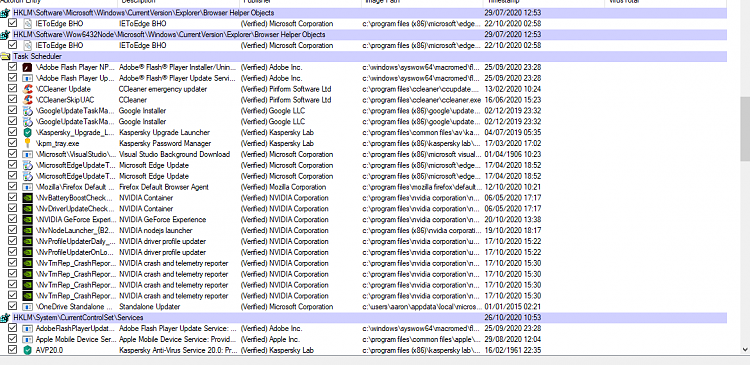The height and width of the screenshot is (365, 750).
Task: Click the Adobe Flash Player Up... task icon
Action: pos(27,78)
